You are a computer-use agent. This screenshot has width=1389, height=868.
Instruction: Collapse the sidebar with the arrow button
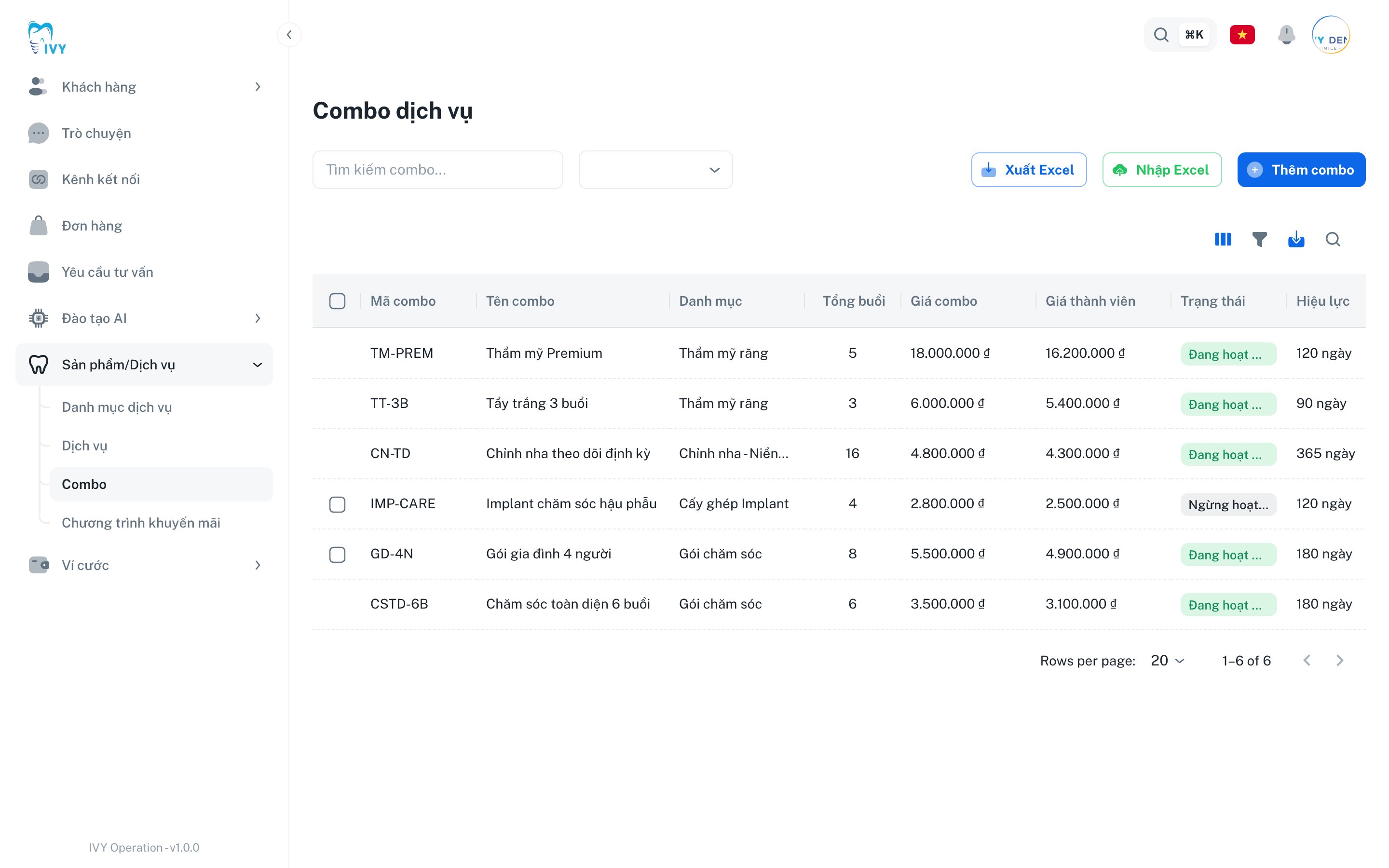289,34
